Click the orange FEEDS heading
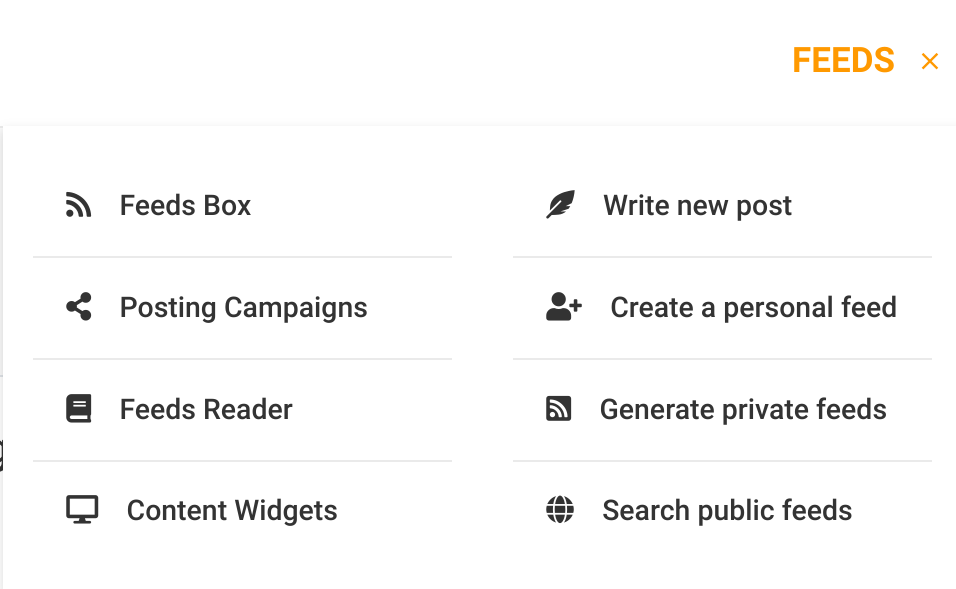956x589 pixels. tap(843, 61)
